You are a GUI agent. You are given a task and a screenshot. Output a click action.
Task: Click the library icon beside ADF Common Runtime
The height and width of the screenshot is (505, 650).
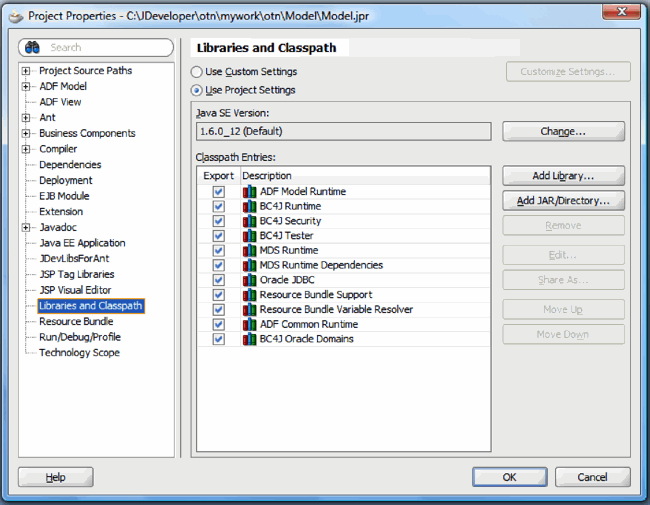[x=250, y=324]
